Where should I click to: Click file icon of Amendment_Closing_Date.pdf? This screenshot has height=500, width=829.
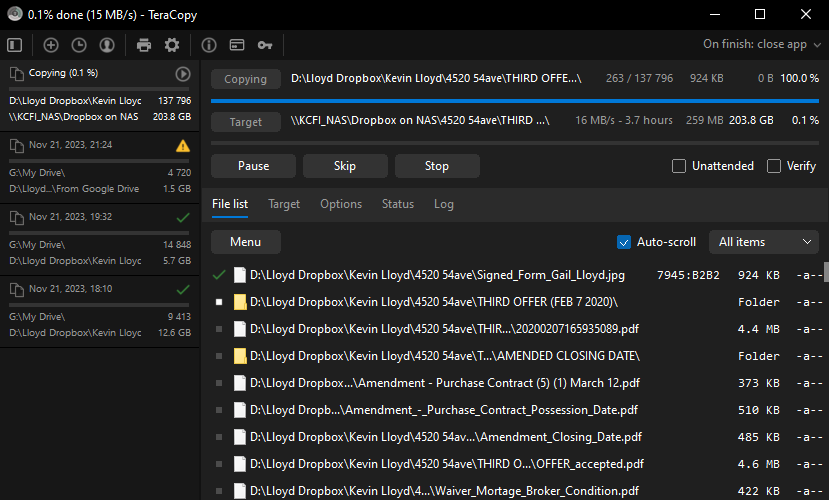(240, 437)
